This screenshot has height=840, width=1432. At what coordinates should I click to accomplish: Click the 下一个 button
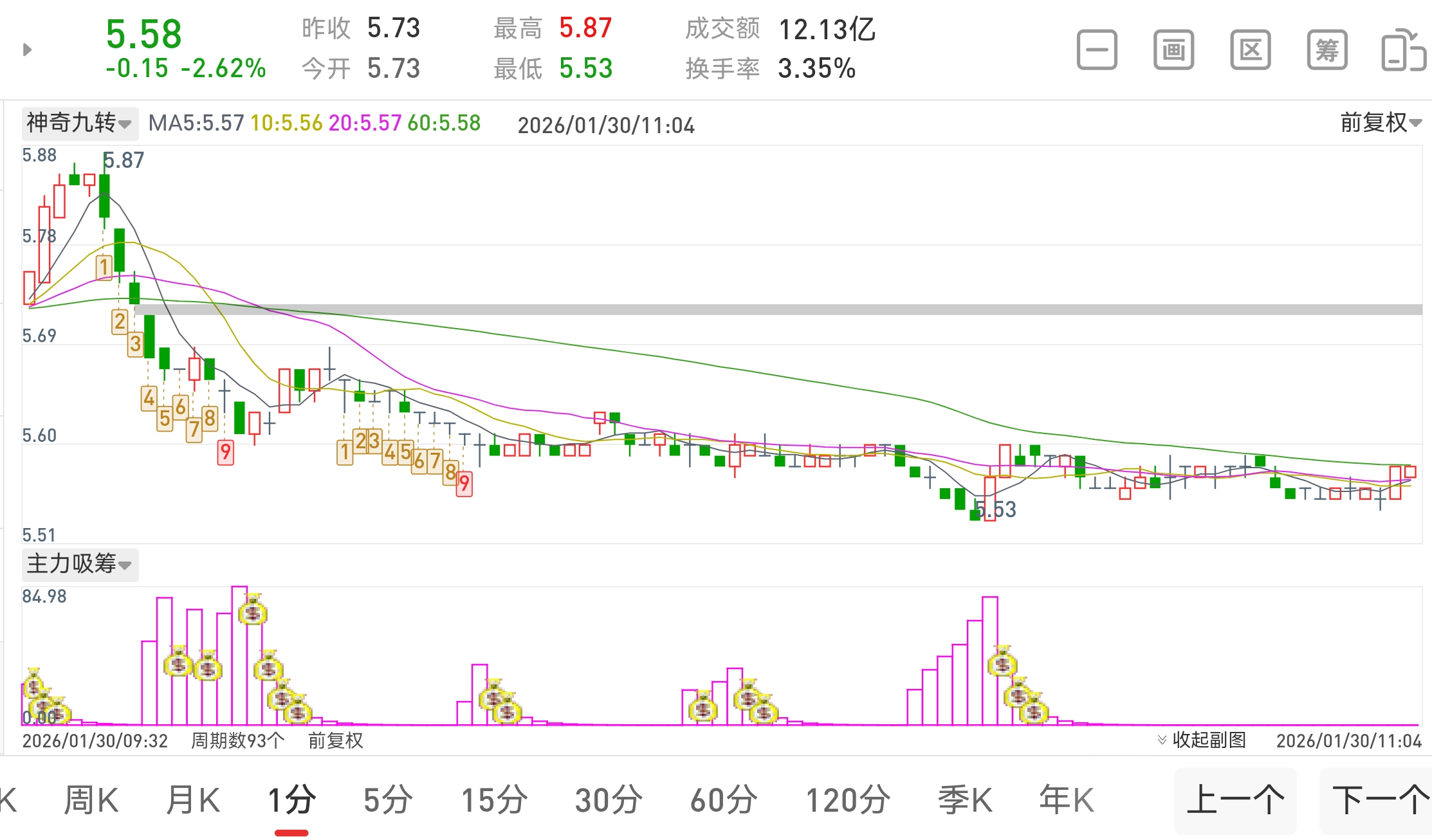pos(1377,800)
